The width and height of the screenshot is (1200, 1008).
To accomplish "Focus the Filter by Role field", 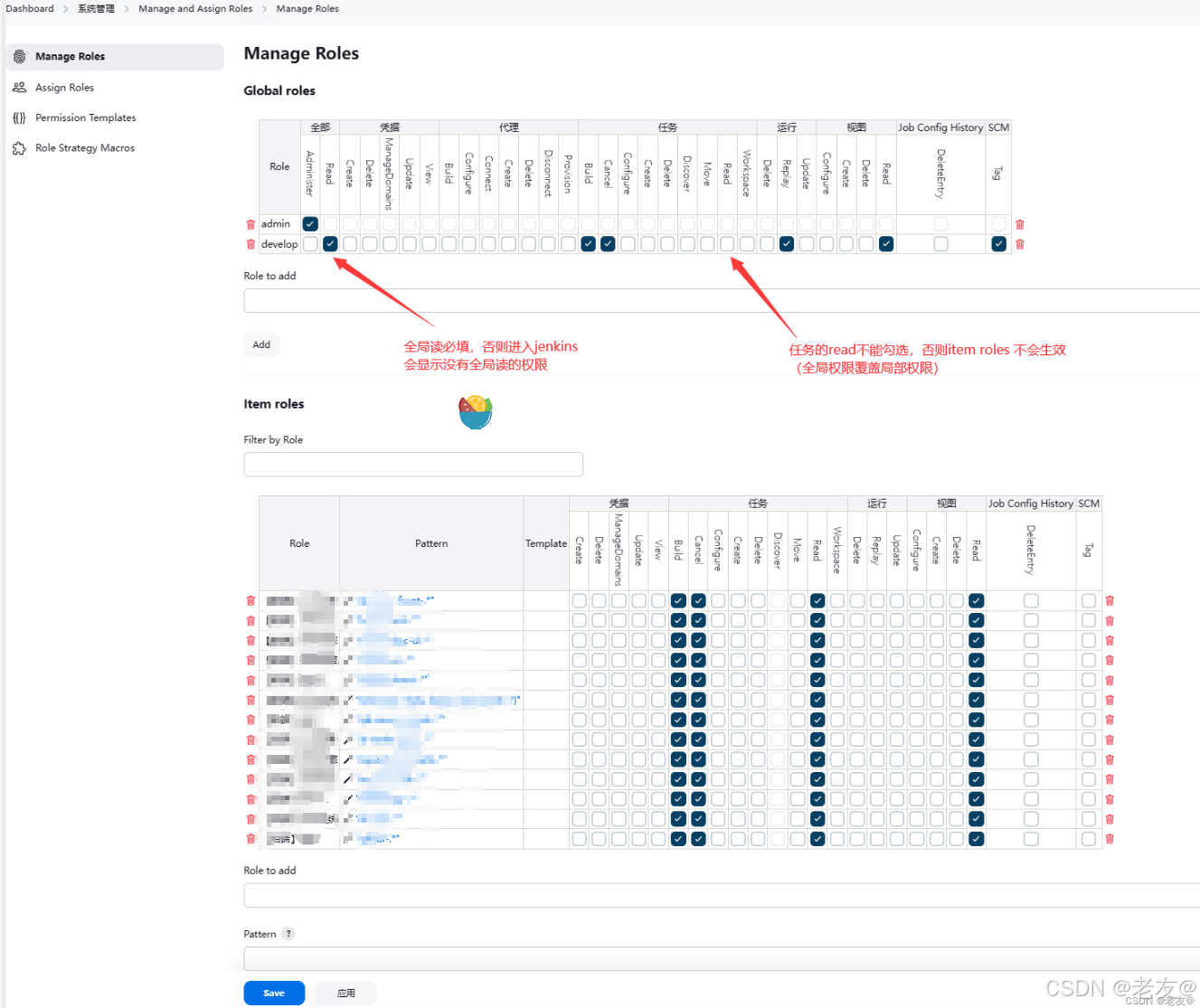I will tap(413, 465).
